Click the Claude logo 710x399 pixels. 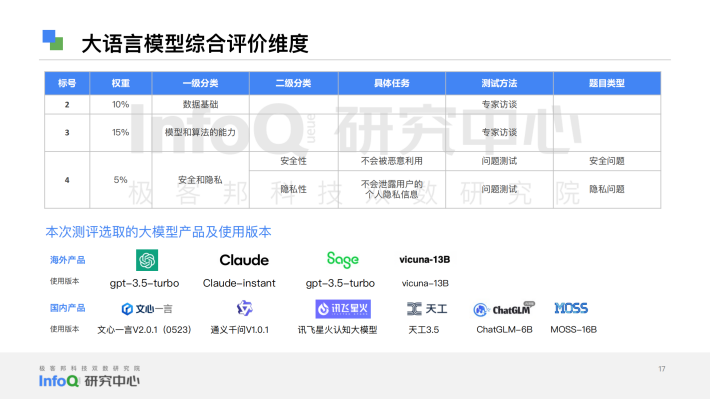pyautogui.click(x=244, y=260)
